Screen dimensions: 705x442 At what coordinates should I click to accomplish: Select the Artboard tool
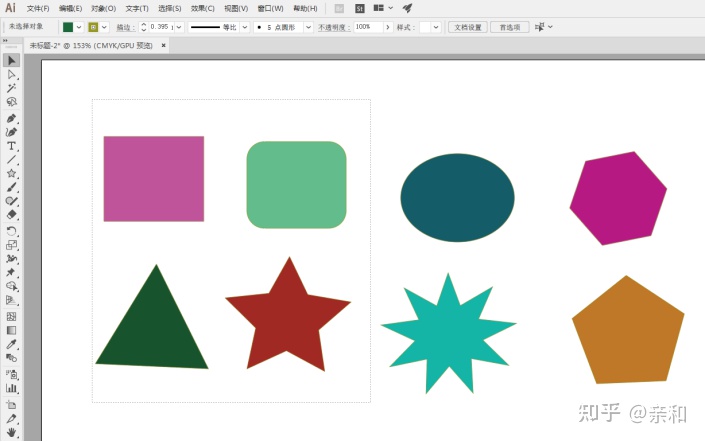12,405
